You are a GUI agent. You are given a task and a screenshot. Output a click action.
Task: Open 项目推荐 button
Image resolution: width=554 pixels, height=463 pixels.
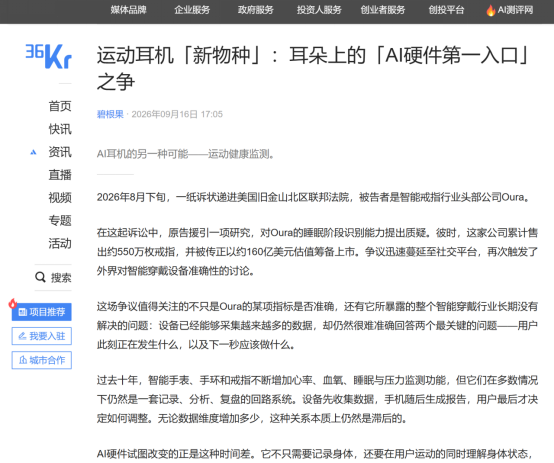click(42, 312)
